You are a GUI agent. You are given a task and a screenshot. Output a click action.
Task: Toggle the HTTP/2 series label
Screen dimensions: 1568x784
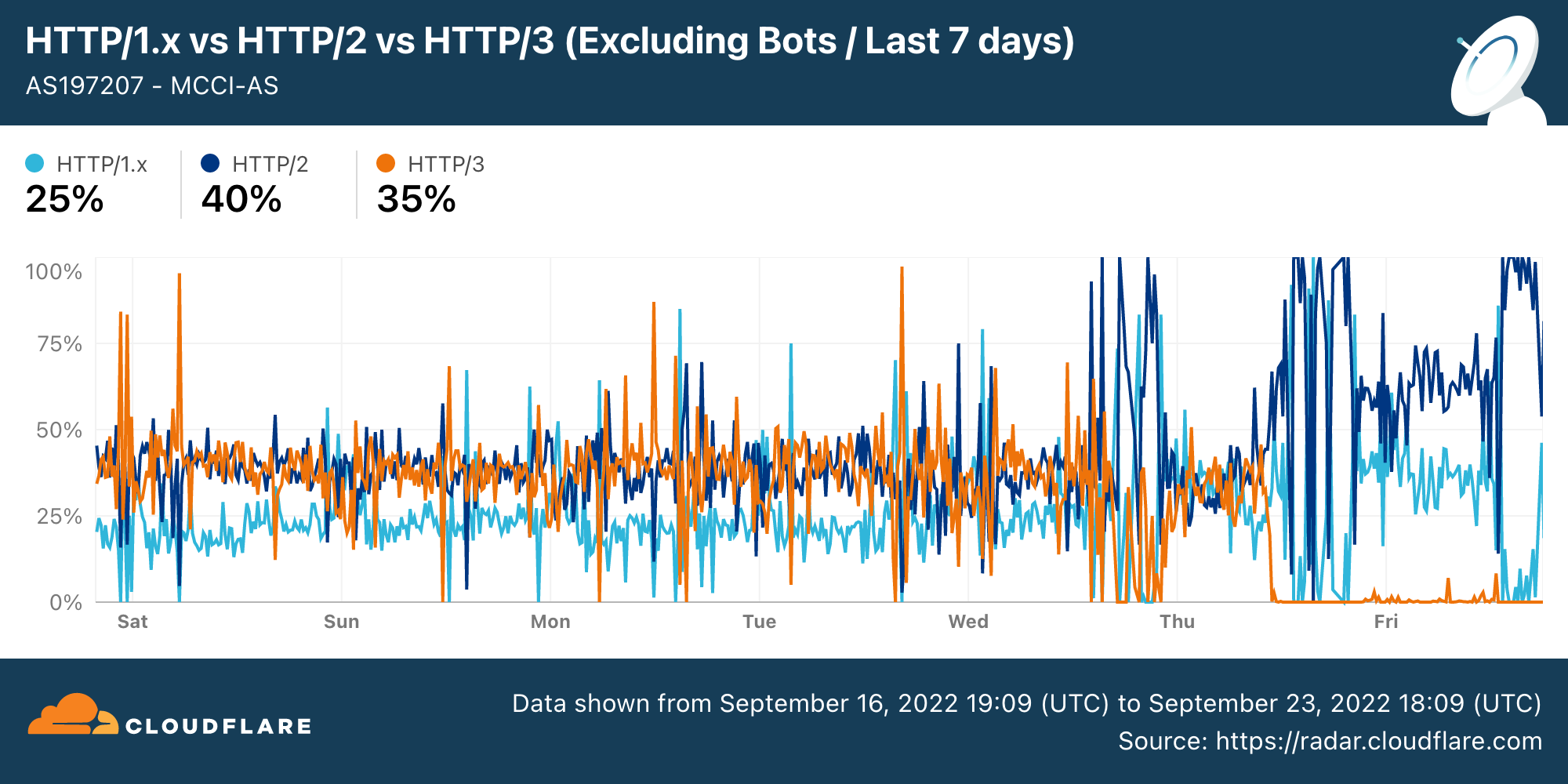(x=270, y=165)
